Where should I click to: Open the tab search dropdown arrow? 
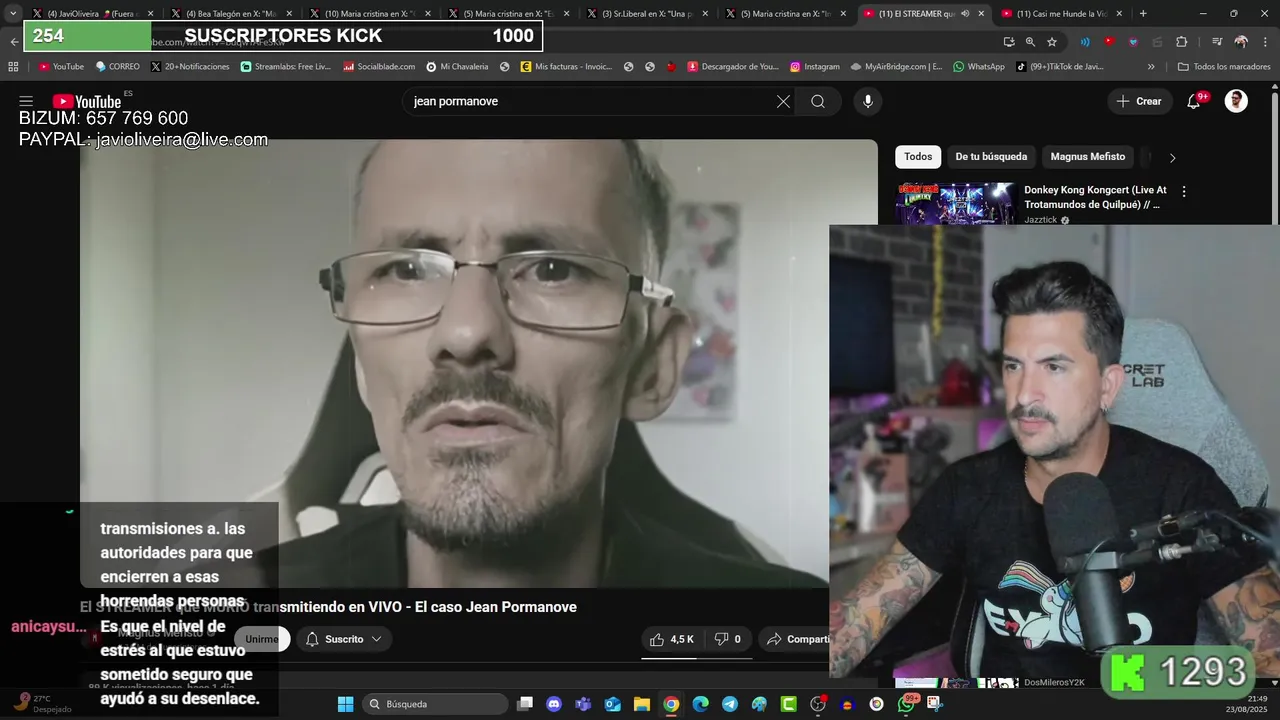13,14
